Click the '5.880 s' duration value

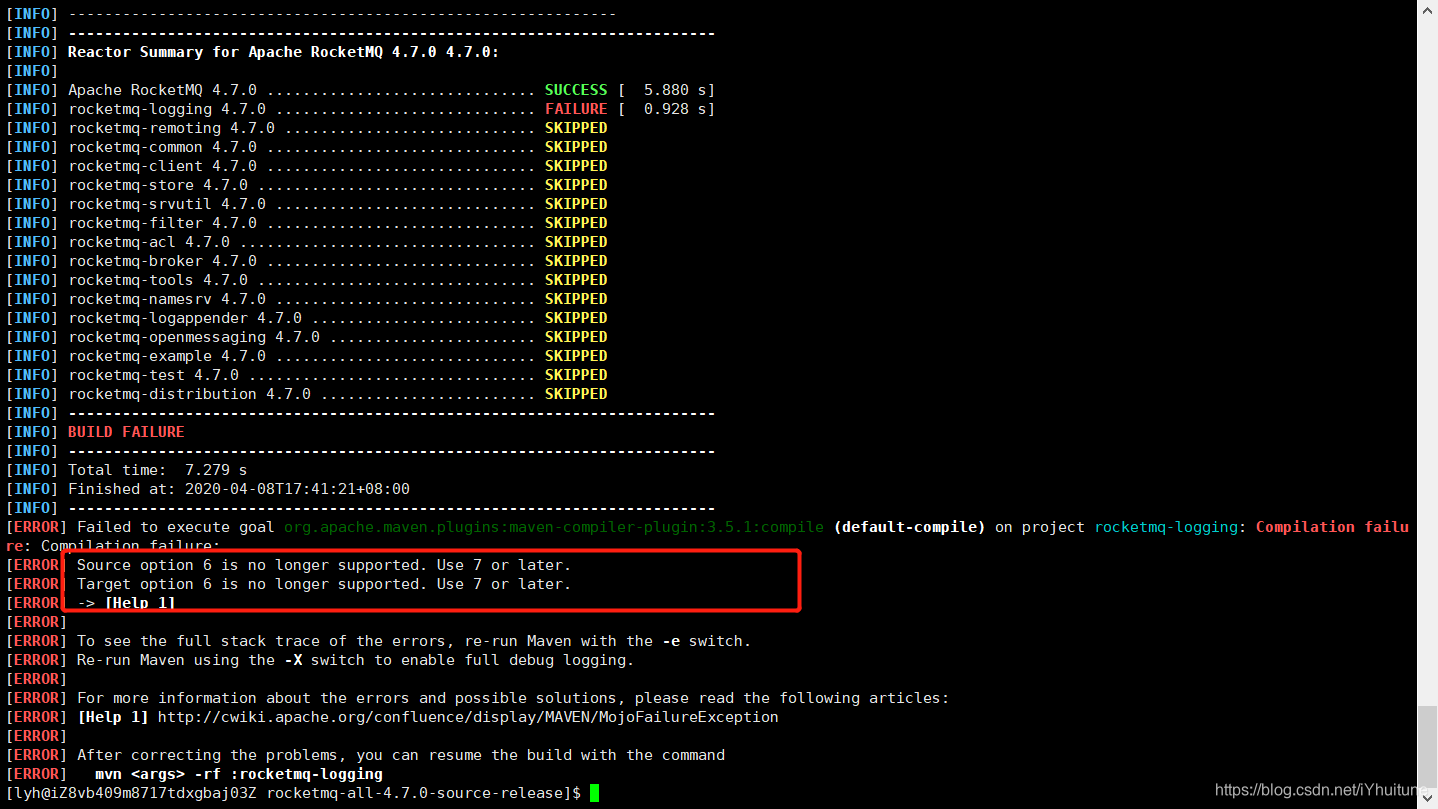[675, 90]
